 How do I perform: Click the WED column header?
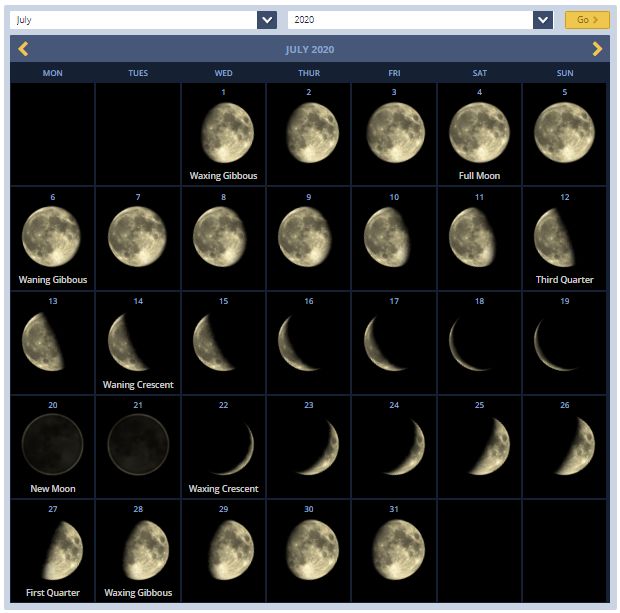coord(223,73)
